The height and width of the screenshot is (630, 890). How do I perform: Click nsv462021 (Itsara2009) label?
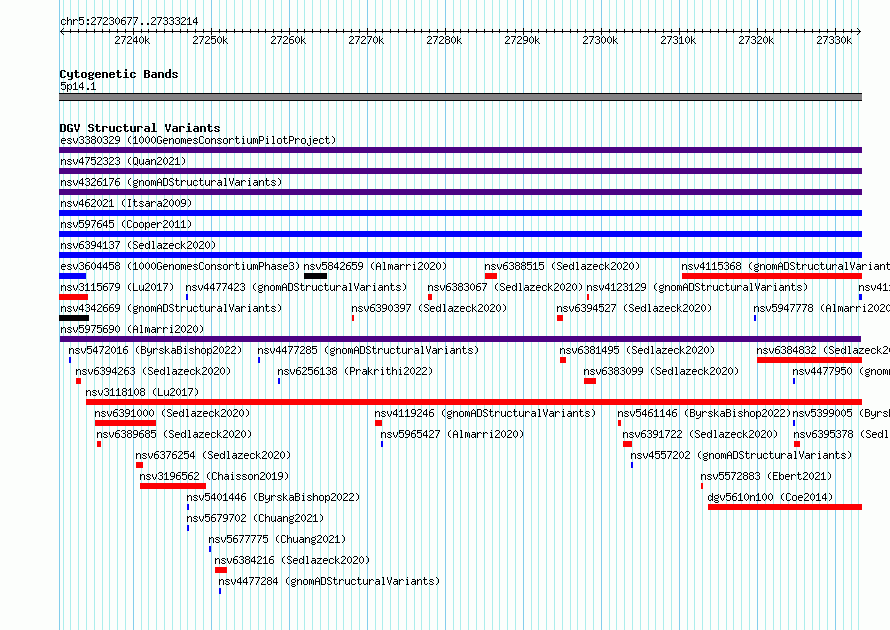pos(126,203)
